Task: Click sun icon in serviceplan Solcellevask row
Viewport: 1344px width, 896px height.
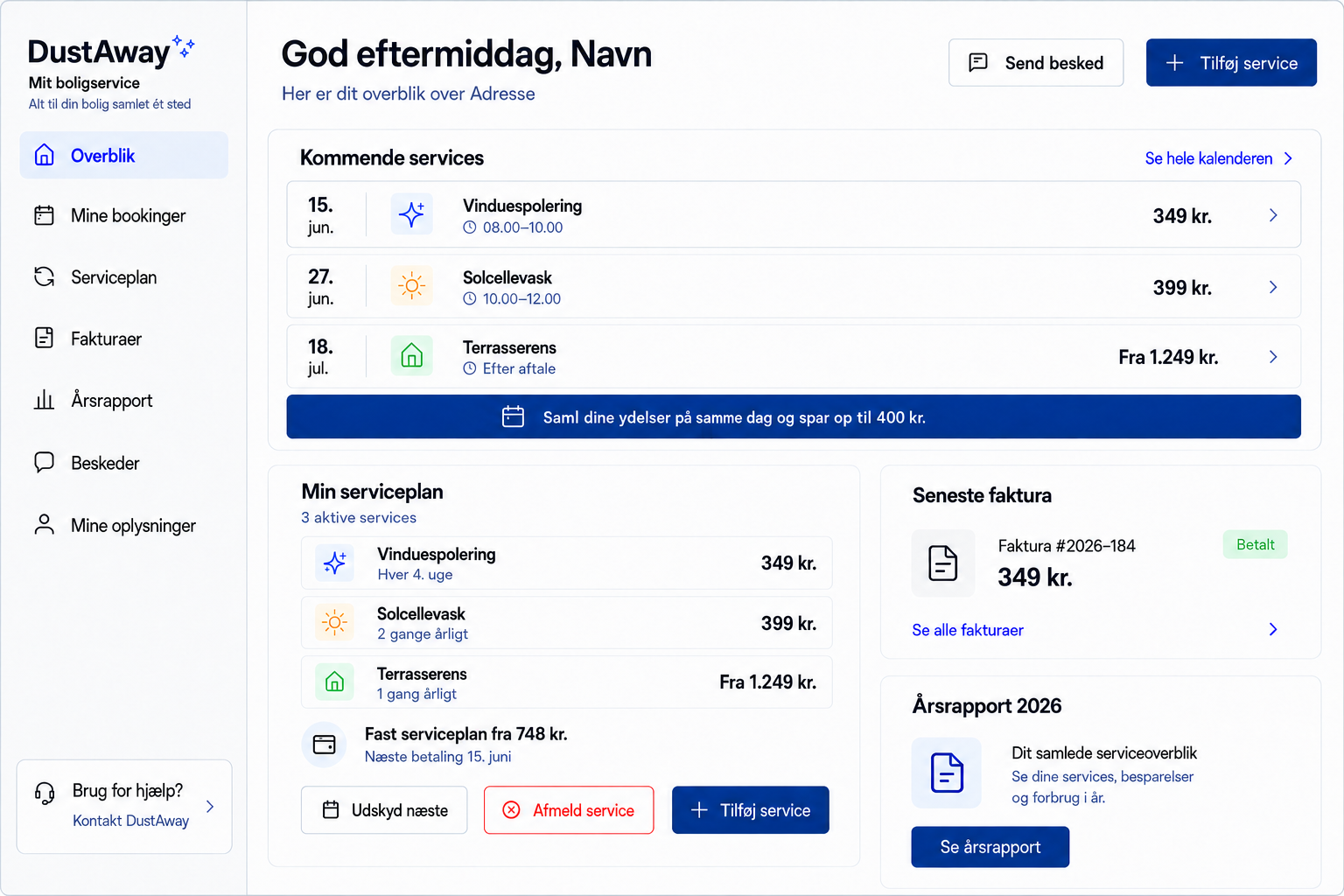Action: point(334,622)
